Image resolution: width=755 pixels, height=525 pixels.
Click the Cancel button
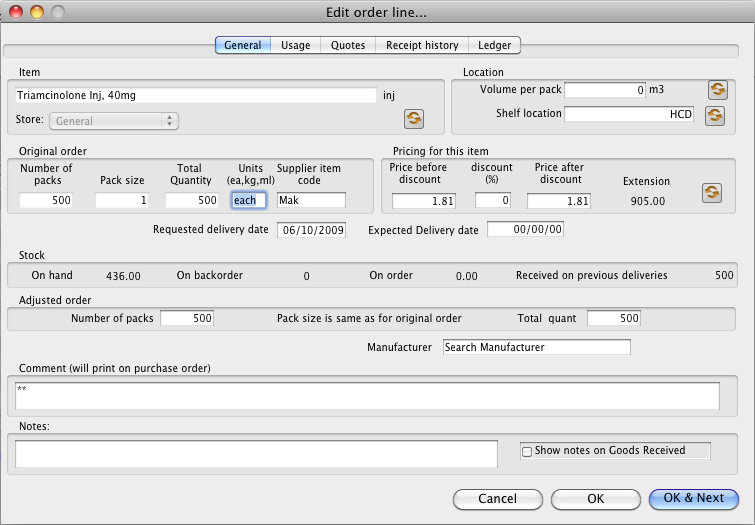click(497, 499)
